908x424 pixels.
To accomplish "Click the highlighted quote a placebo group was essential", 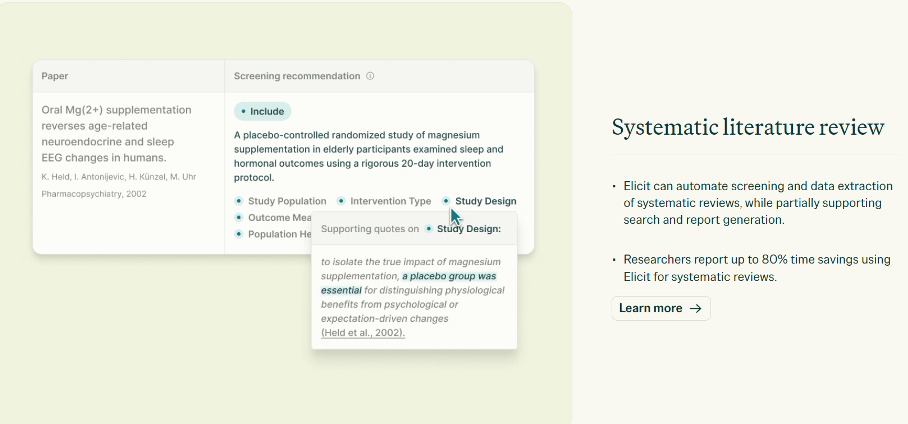I will (409, 283).
